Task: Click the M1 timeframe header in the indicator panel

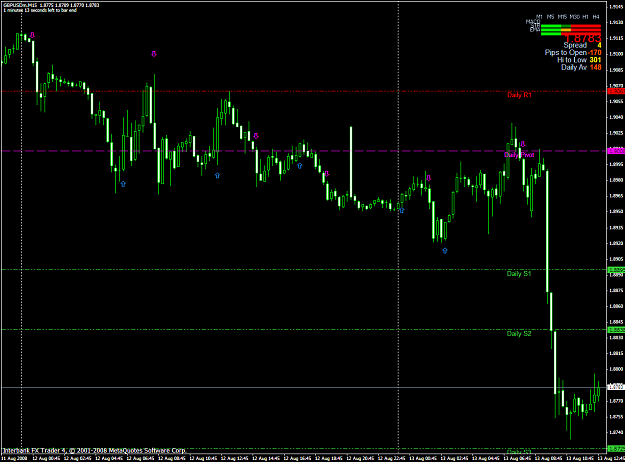Action: click(539, 17)
